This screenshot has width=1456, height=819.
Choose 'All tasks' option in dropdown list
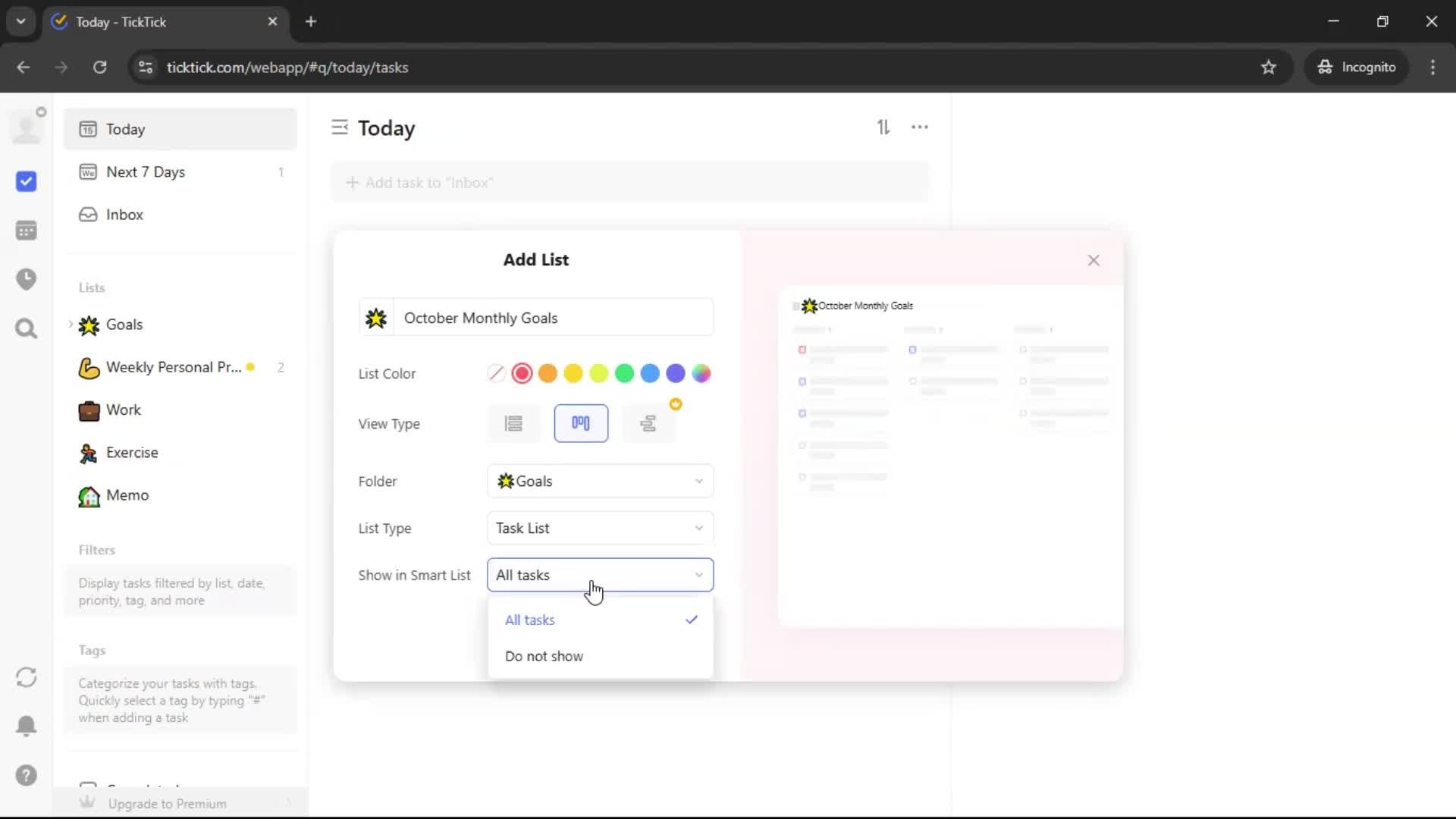click(x=530, y=620)
